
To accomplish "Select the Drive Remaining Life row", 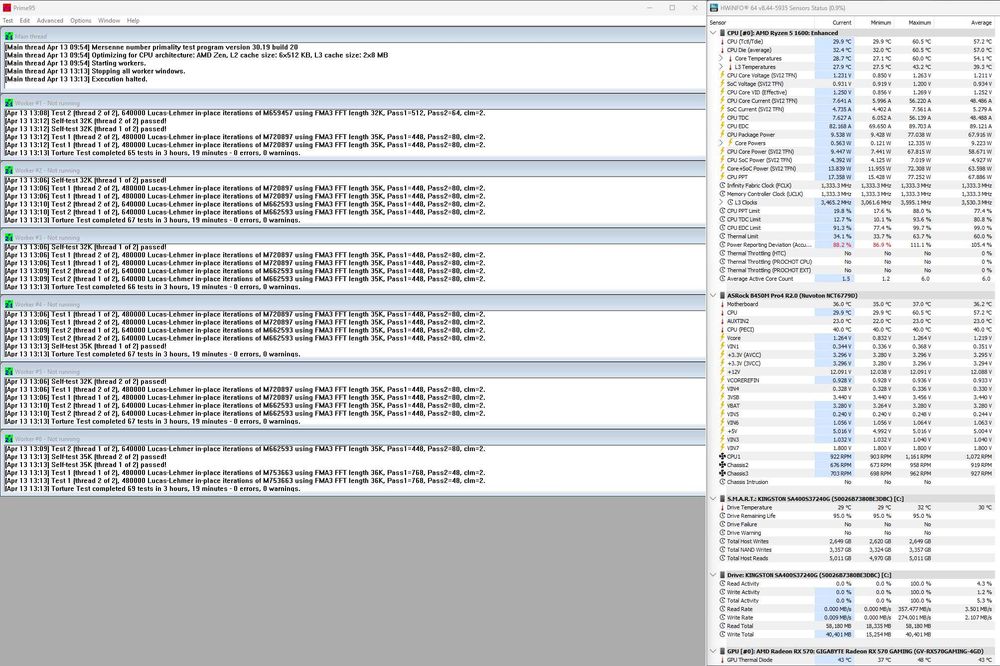I will click(x=856, y=516).
